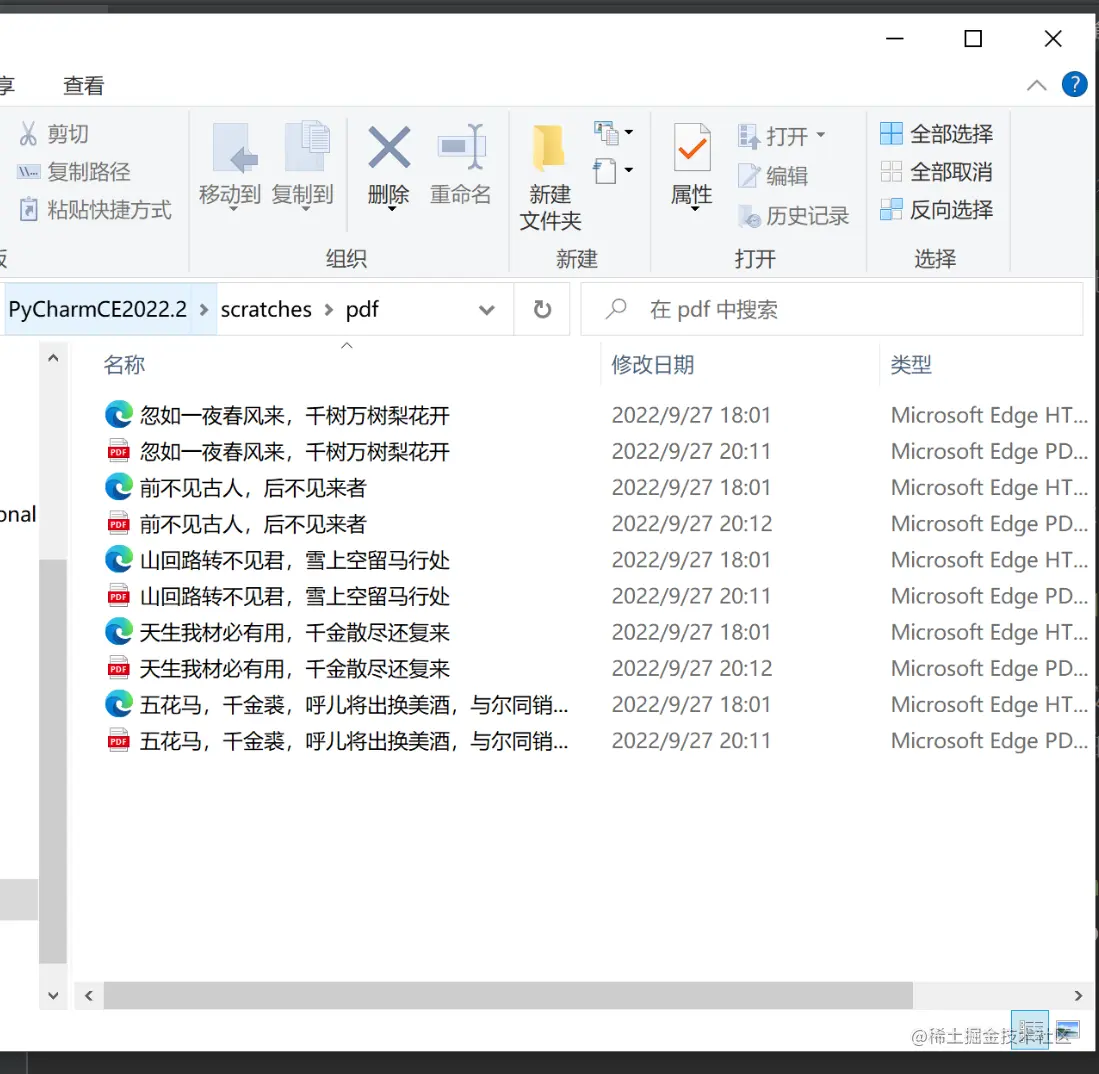Maximize the Explorer window
1099x1074 pixels.
pyautogui.click(x=973, y=39)
